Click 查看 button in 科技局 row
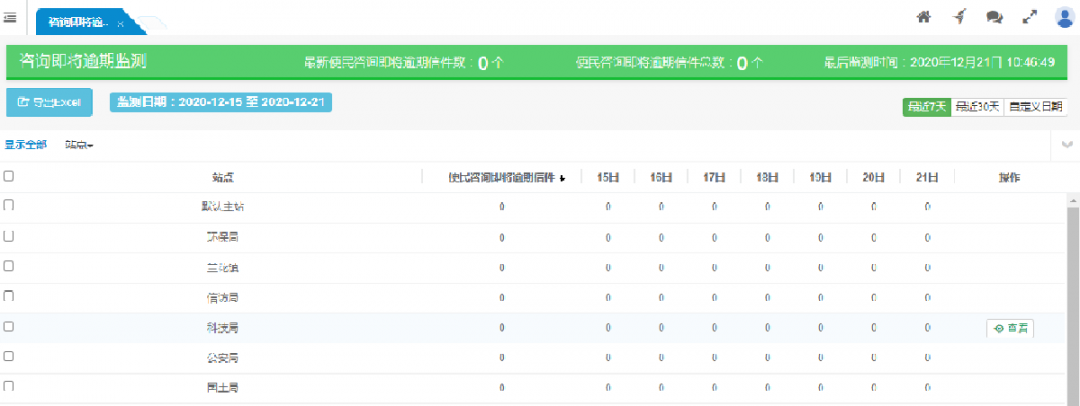1080x406 pixels. point(1010,328)
